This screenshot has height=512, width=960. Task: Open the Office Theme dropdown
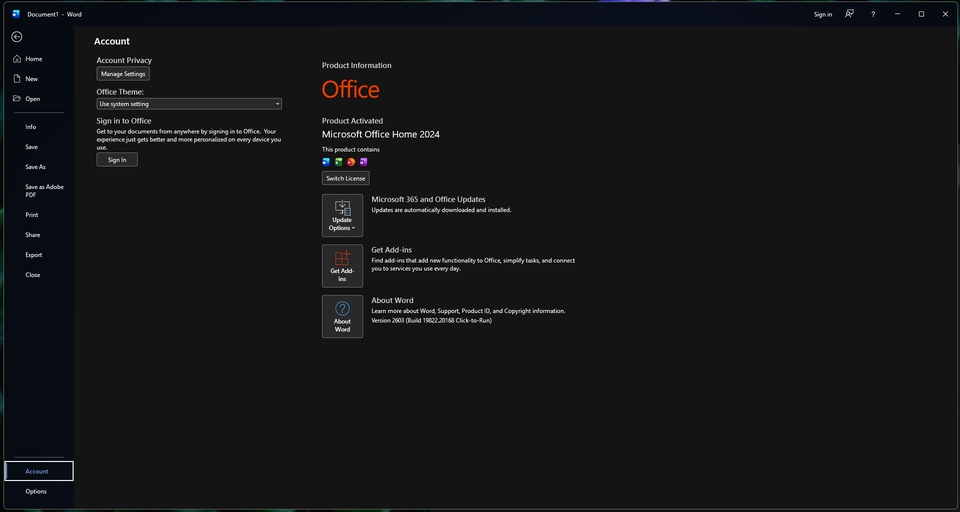point(189,104)
